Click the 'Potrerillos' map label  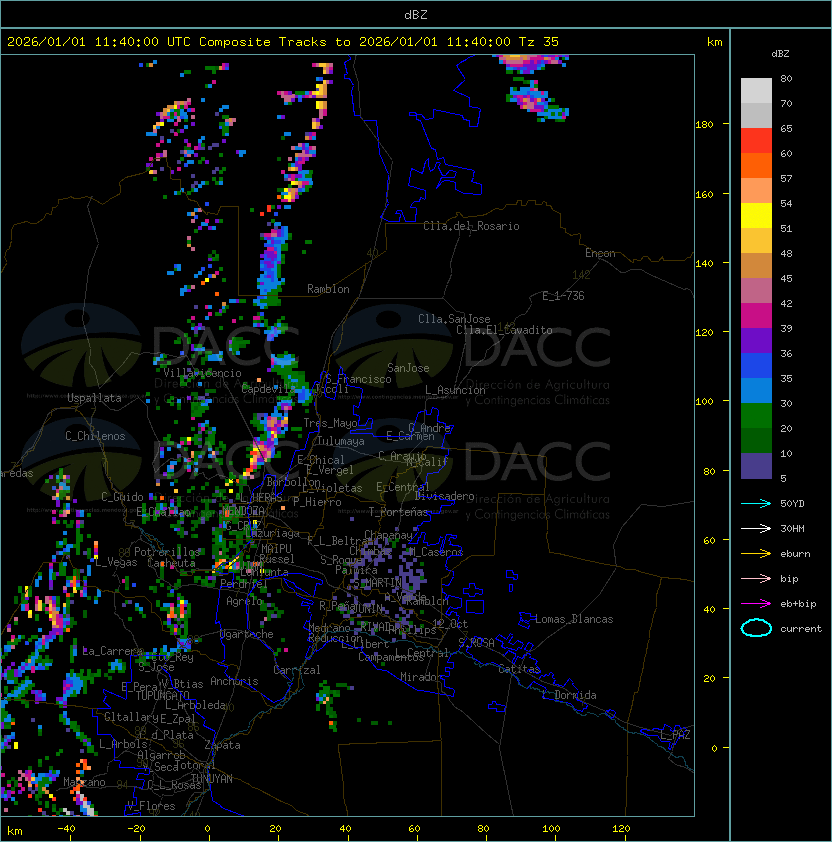click(167, 552)
